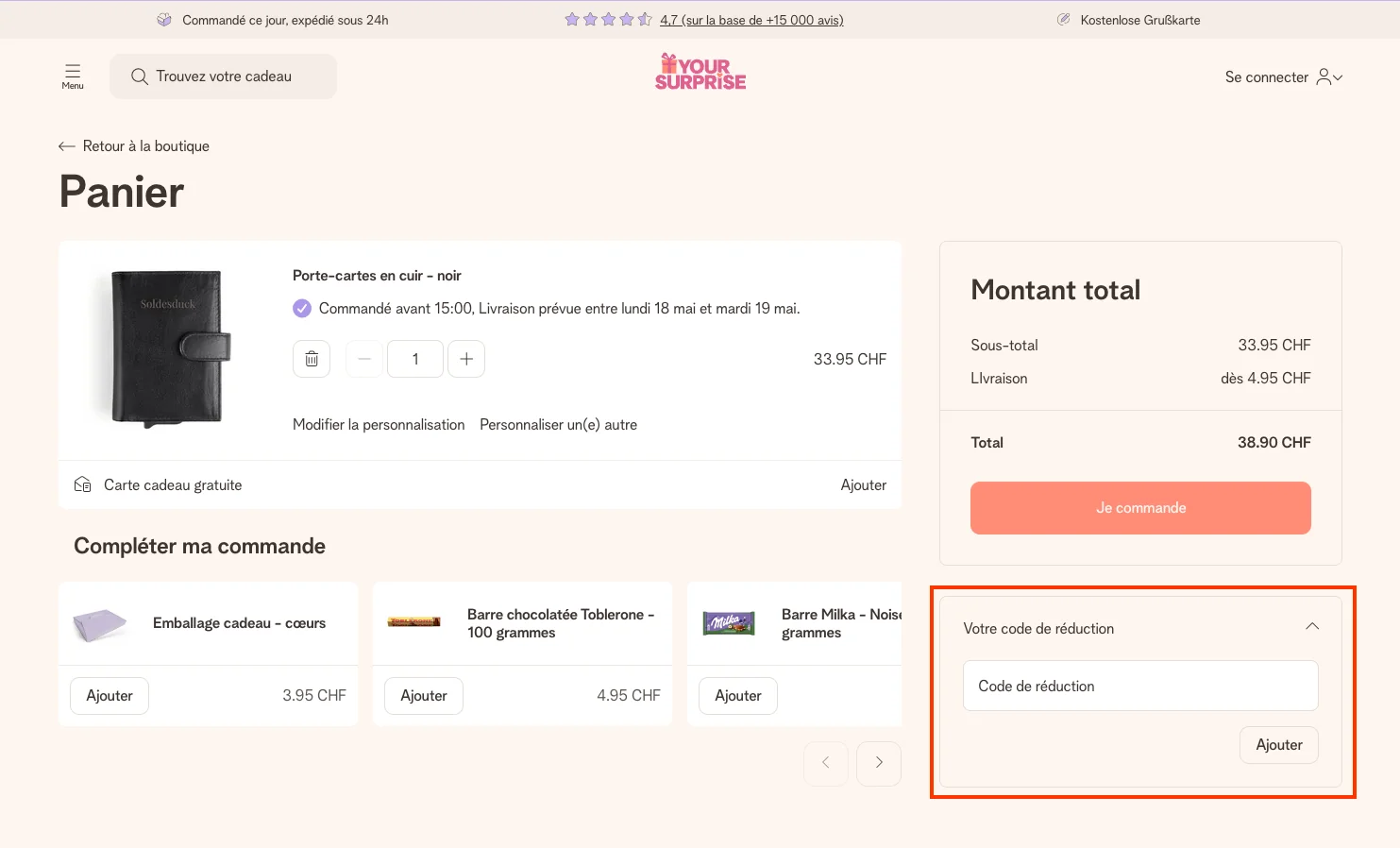Image resolution: width=1400 pixels, height=848 pixels.
Task: Click the package shipping icon in top bar
Action: point(164,19)
